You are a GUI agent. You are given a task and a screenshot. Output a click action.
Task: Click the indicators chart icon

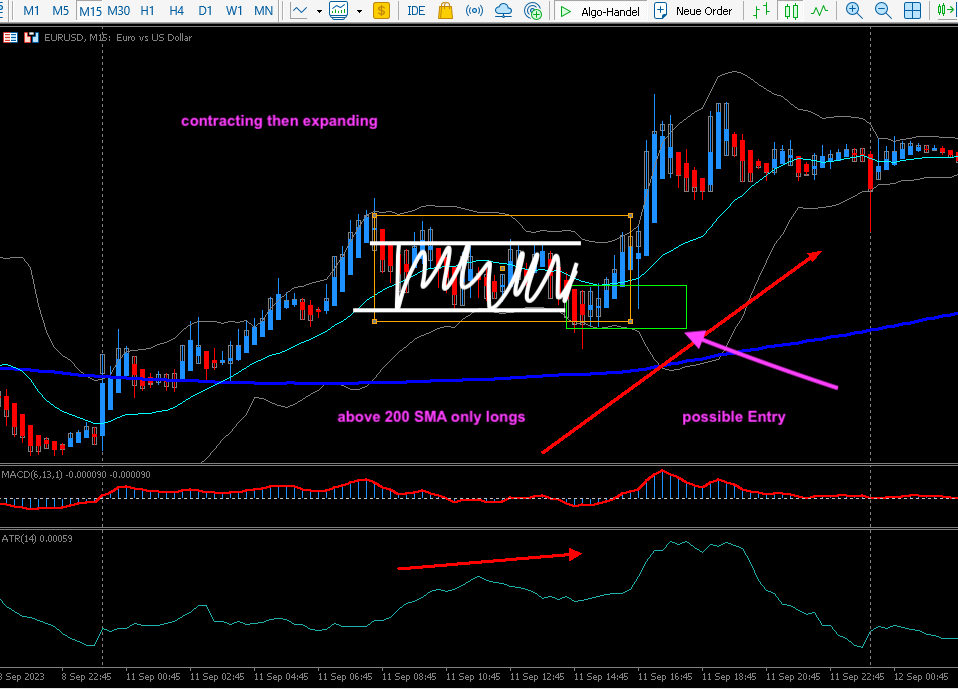(338, 10)
